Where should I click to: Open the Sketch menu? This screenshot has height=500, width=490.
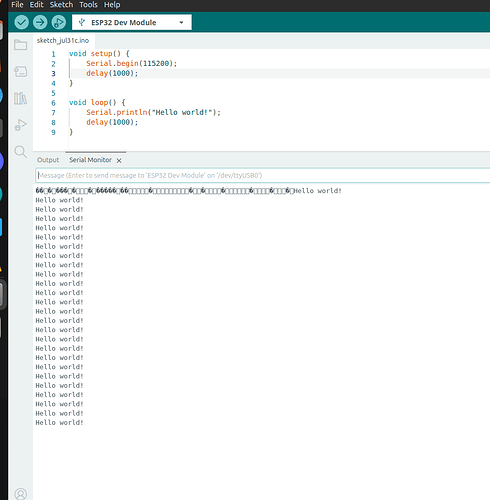(61, 5)
